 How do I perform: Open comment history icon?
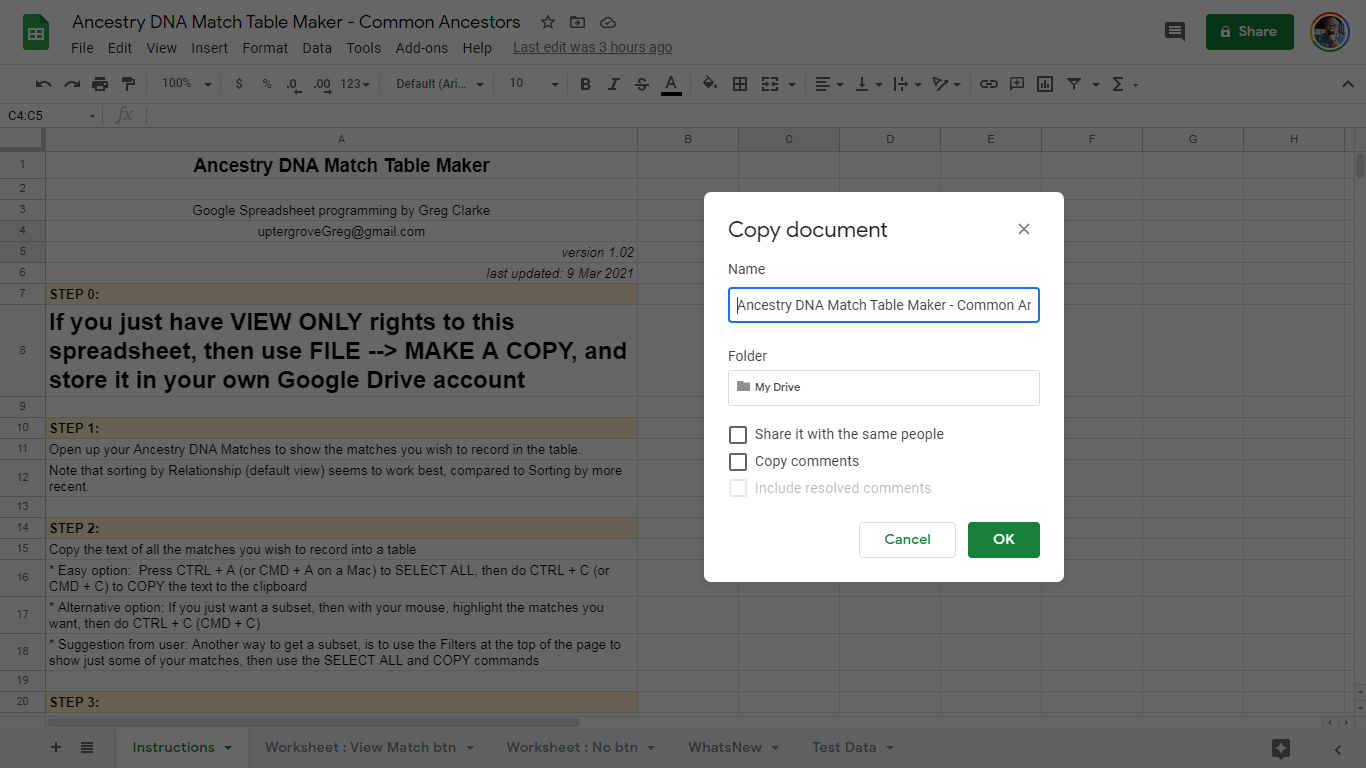[x=1175, y=32]
